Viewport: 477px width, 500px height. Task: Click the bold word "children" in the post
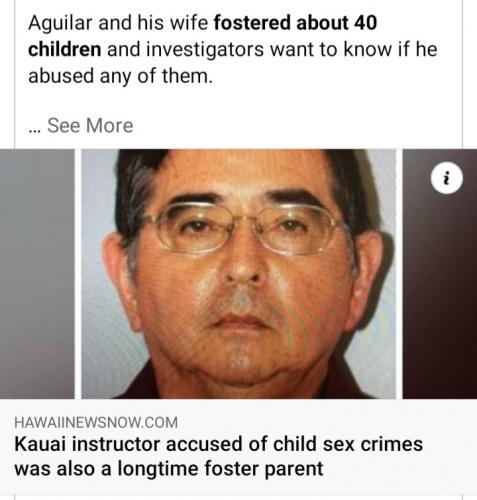pos(65,49)
